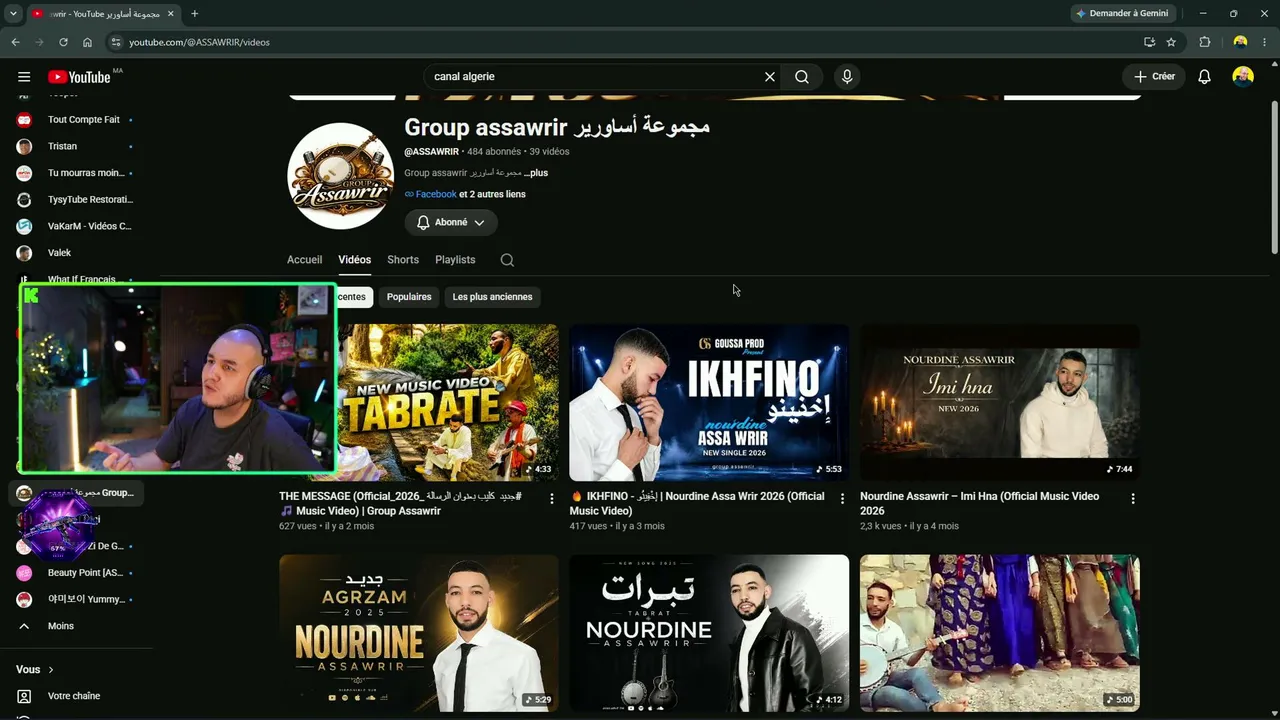
Task: Open the Chrome three-dot menu
Action: tap(1265, 42)
